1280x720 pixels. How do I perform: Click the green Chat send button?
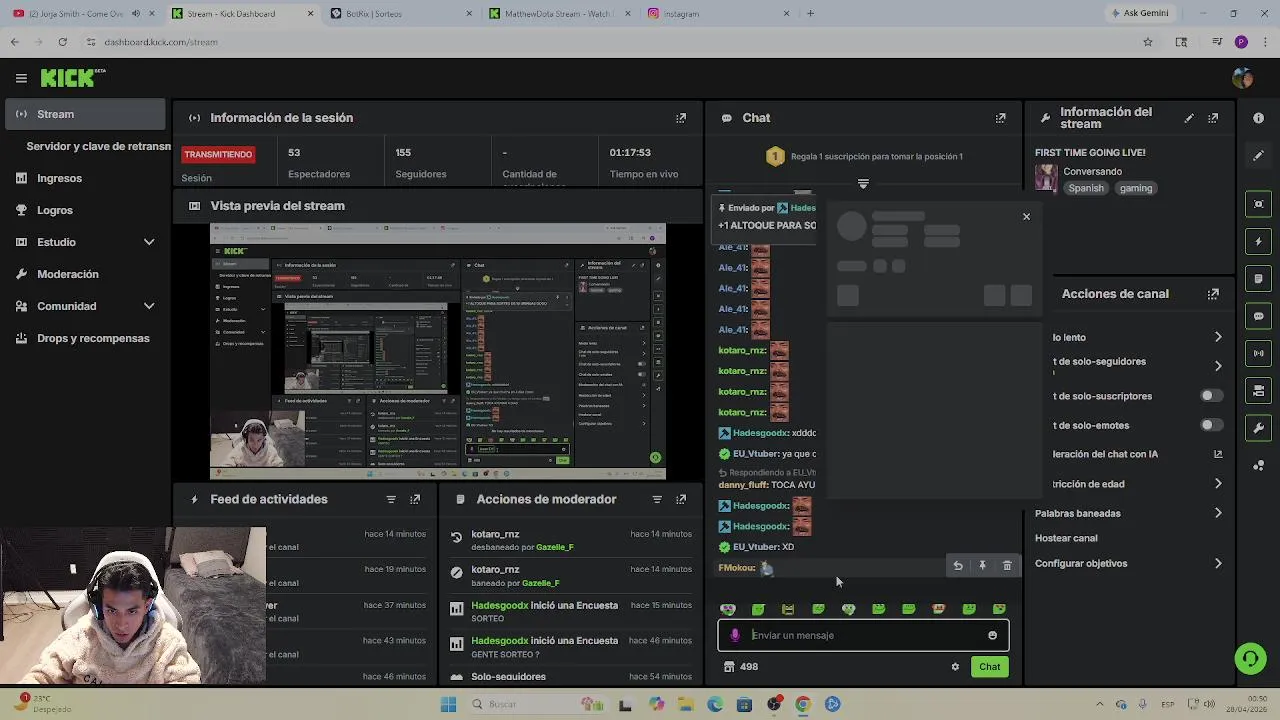click(x=989, y=667)
